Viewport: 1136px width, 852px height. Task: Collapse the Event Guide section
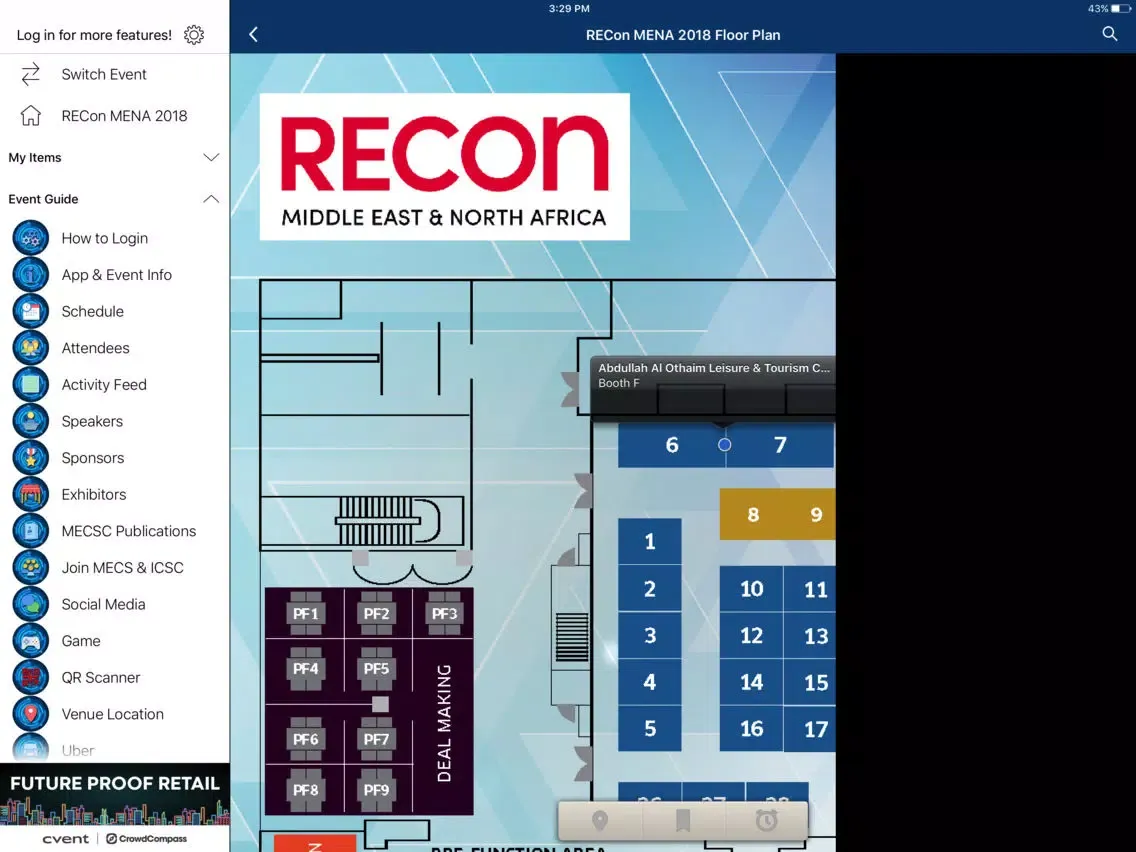(x=114, y=199)
